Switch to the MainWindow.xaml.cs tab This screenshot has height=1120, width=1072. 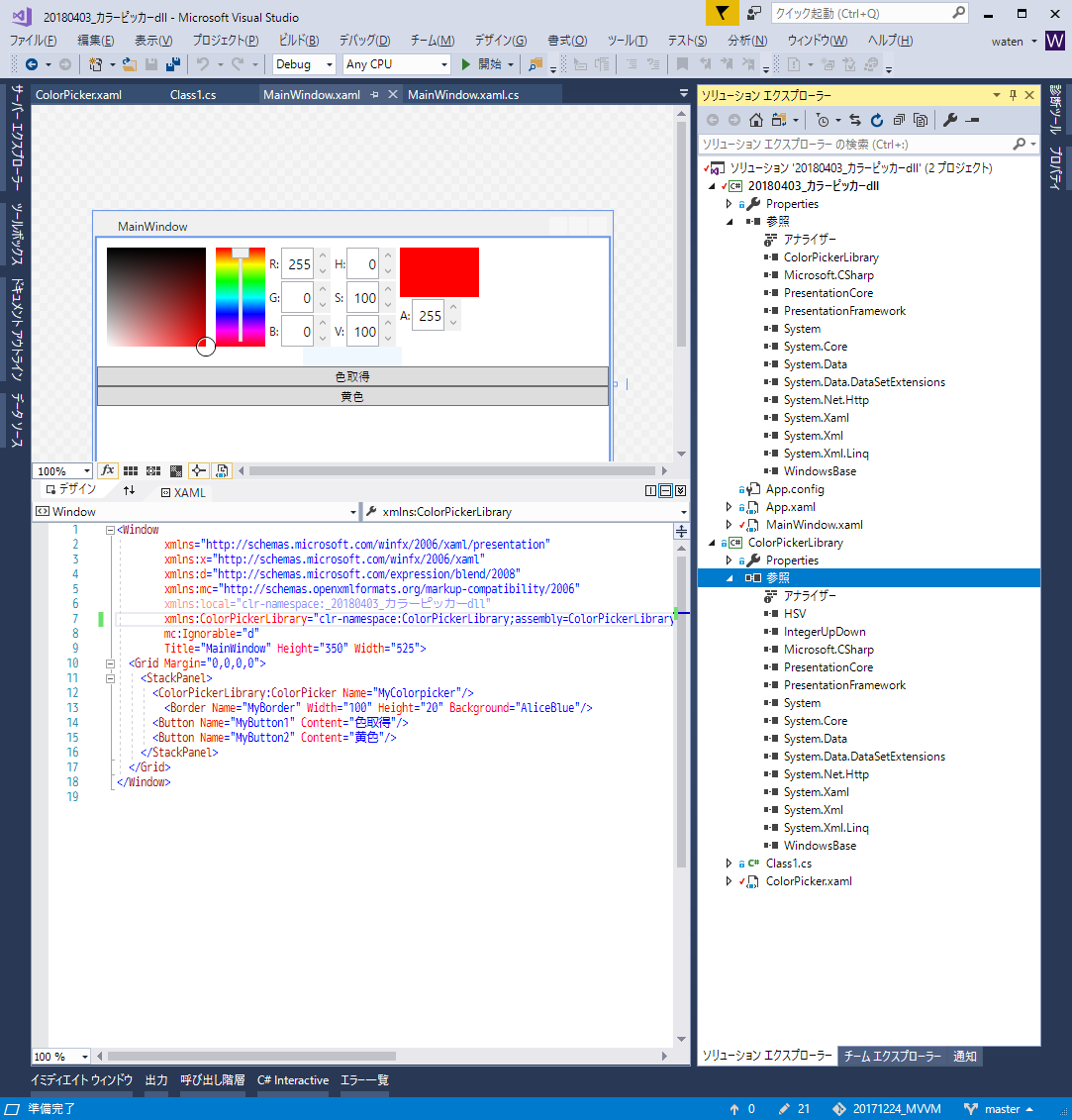pos(463,95)
